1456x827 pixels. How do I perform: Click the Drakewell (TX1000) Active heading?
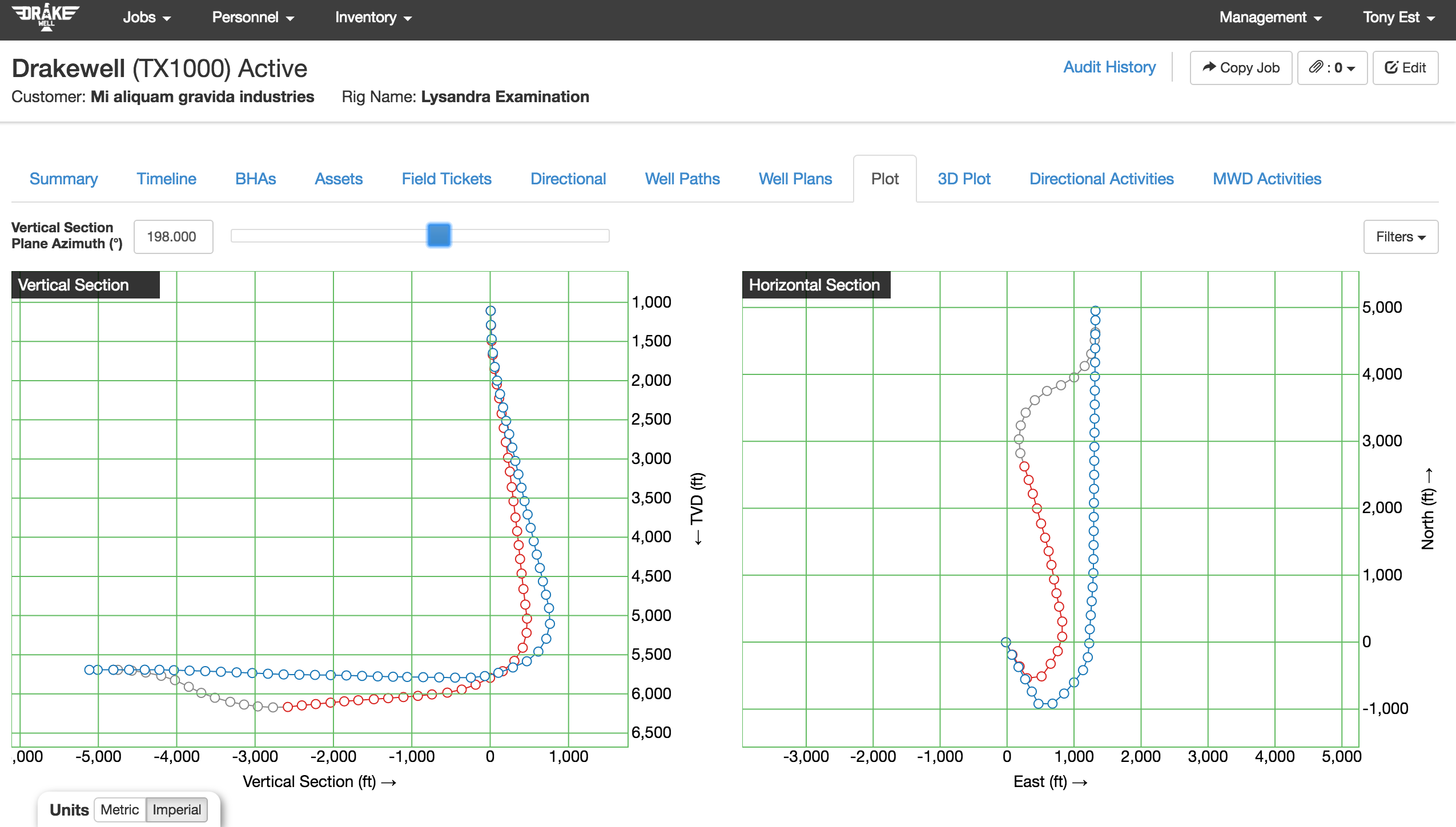click(x=159, y=68)
